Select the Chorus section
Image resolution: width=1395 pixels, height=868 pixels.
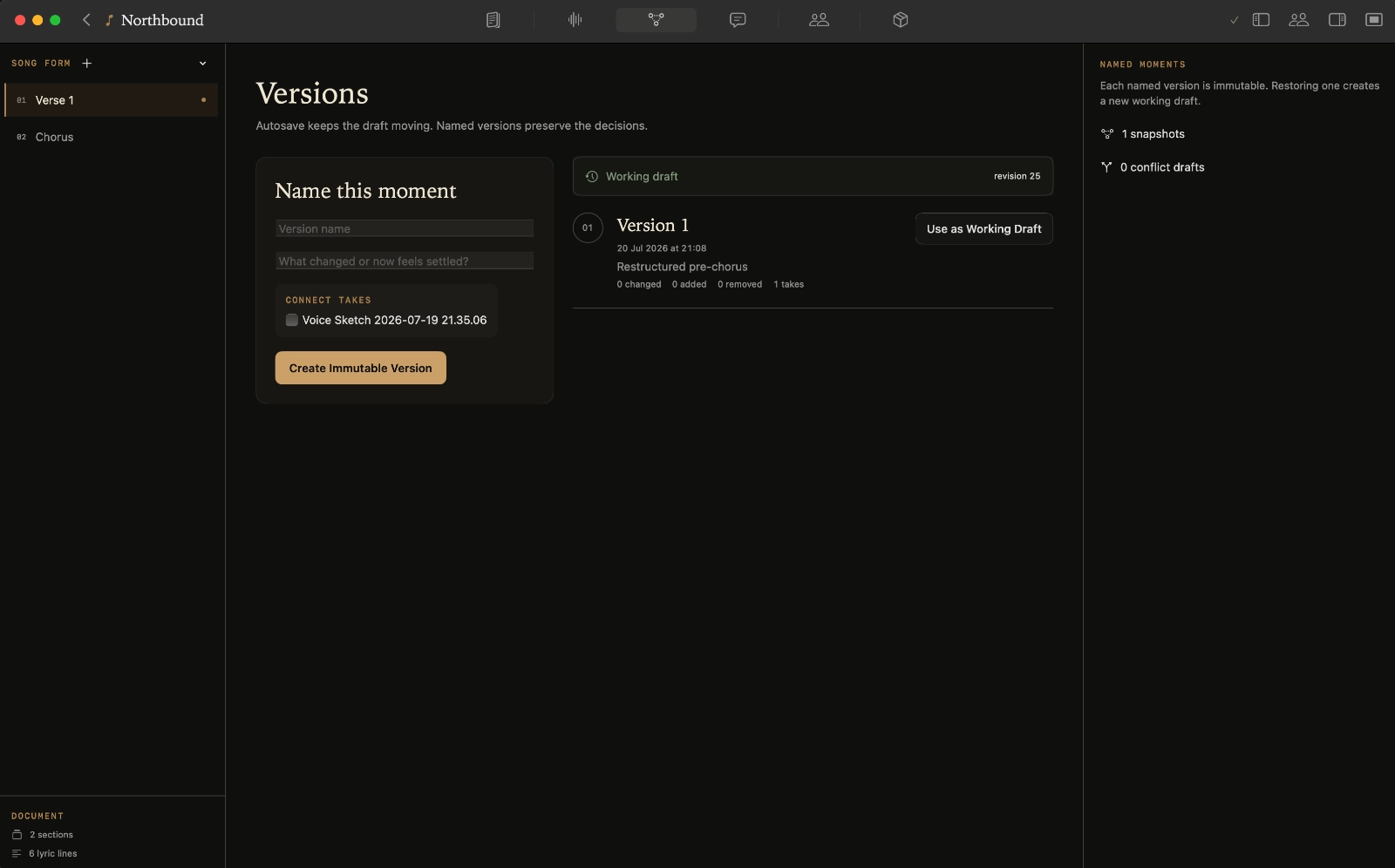tap(111, 137)
